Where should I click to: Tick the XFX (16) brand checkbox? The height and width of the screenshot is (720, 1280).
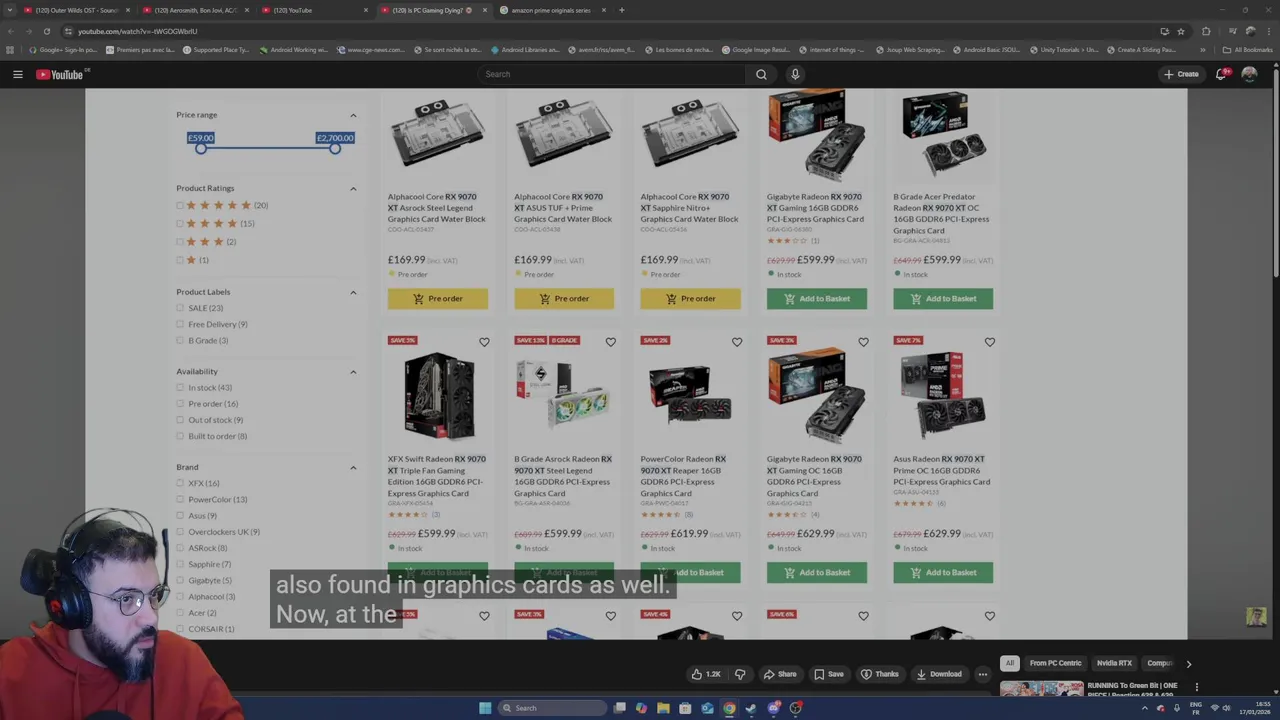[x=180, y=483]
